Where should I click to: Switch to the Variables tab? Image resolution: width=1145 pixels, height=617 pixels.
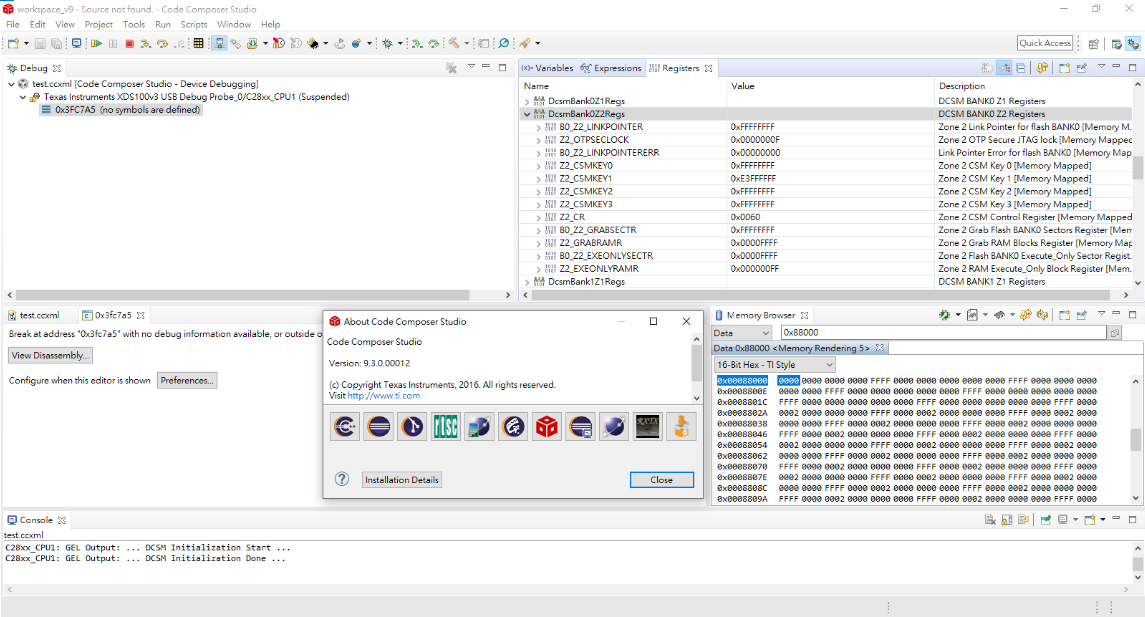click(x=548, y=68)
